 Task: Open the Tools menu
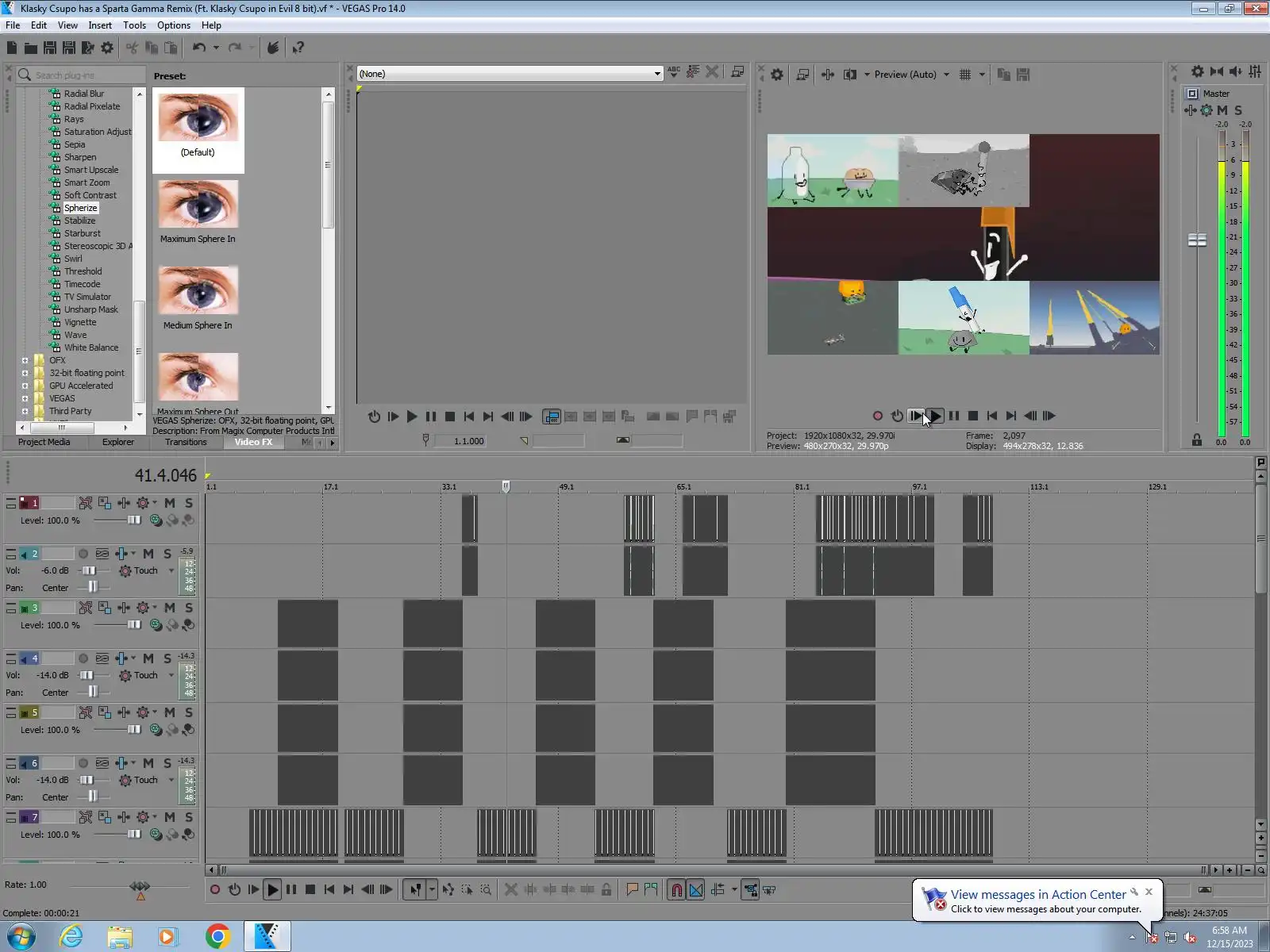click(134, 25)
